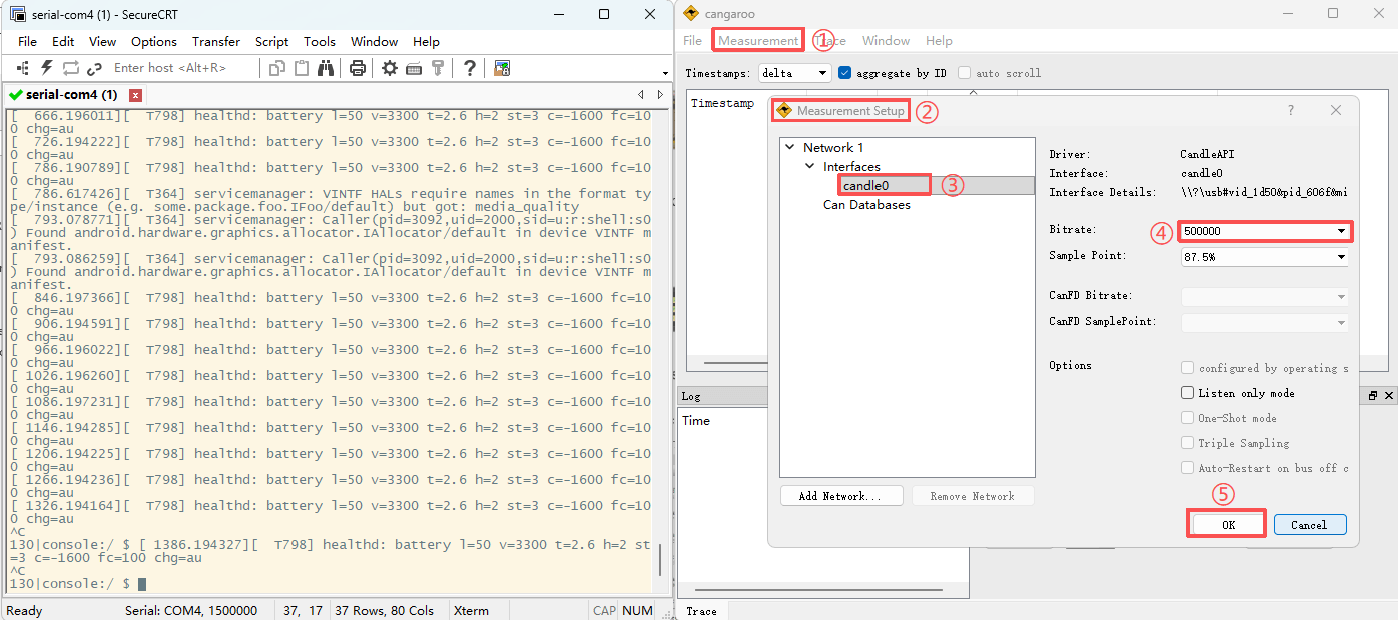Open the Session Manager icon in SecureCRT toolbar
The height and width of the screenshot is (620, 1398).
22,68
